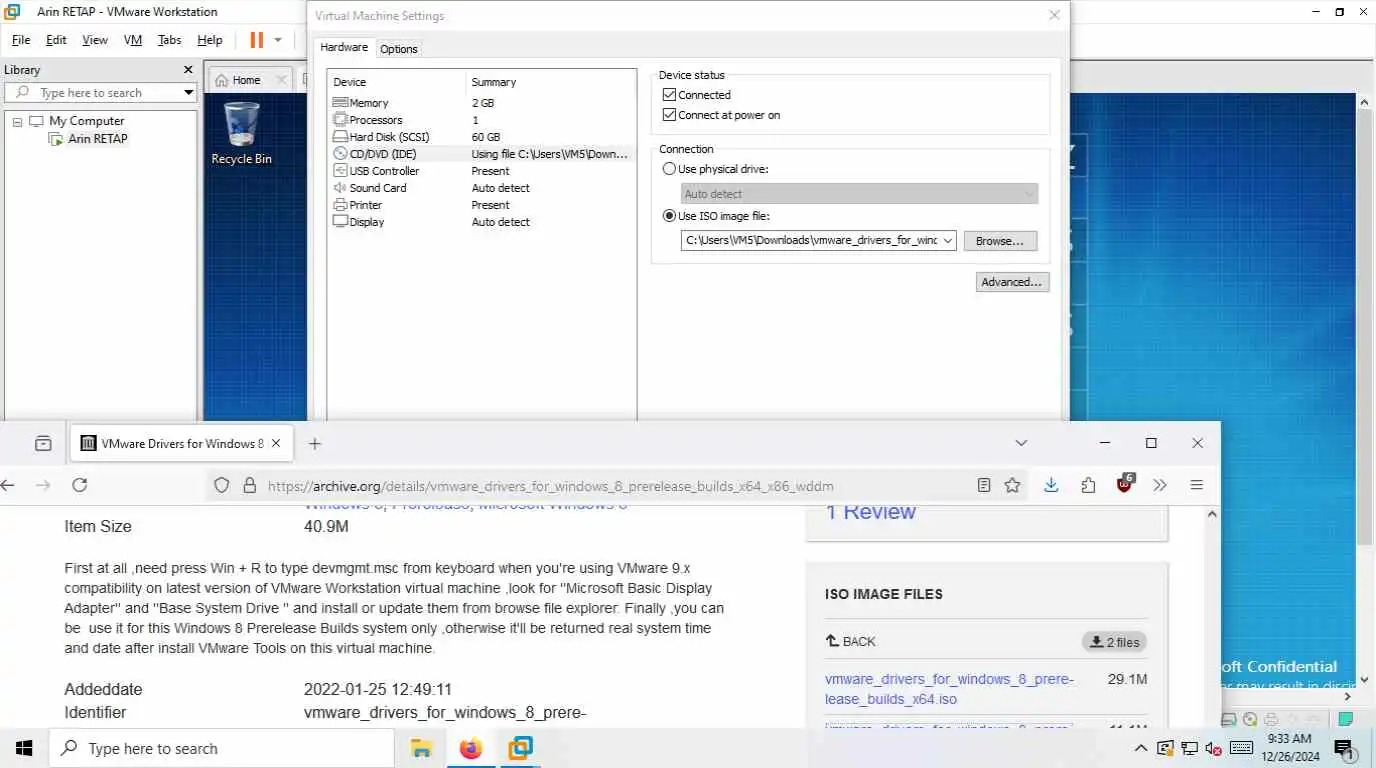
Task: Open the Tabs menu in VMware
Action: [170, 40]
